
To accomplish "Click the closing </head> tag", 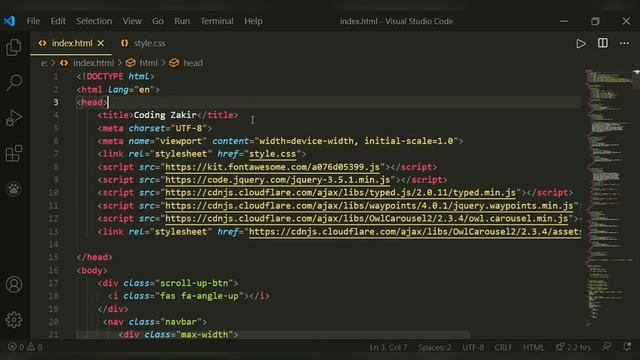I will [94, 257].
